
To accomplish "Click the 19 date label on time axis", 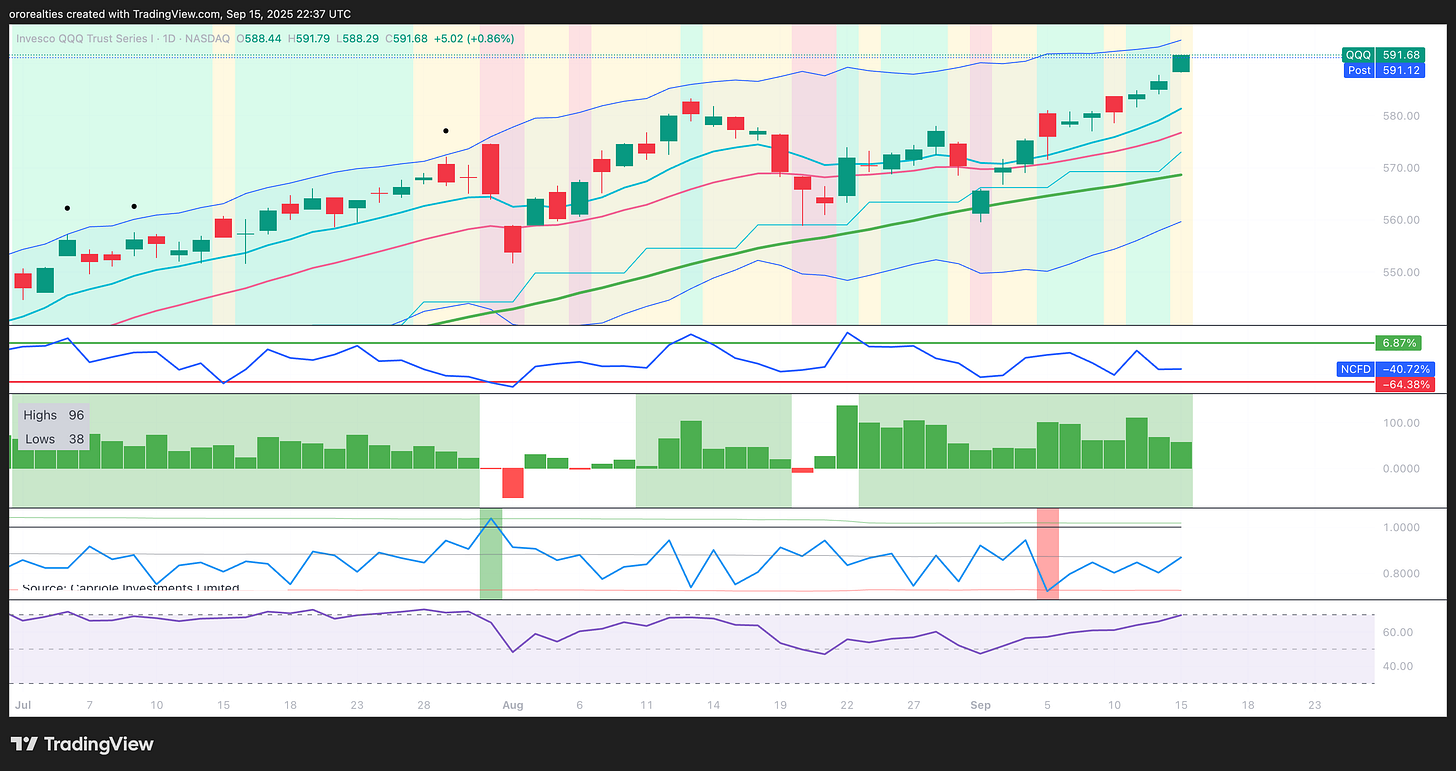I will [x=780, y=705].
